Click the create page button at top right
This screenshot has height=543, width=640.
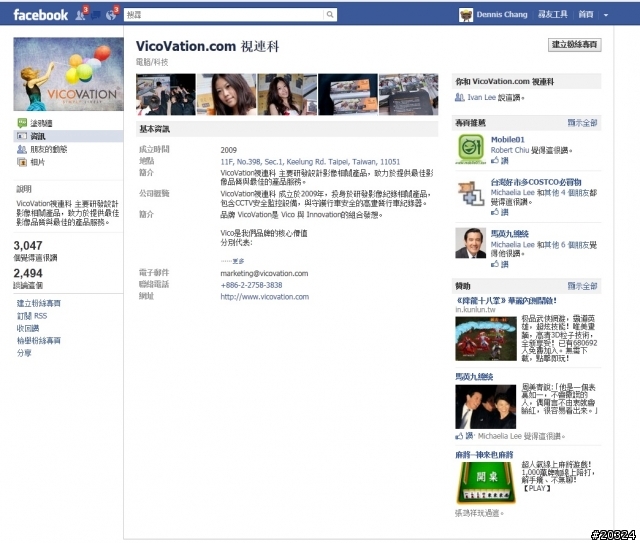(574, 45)
